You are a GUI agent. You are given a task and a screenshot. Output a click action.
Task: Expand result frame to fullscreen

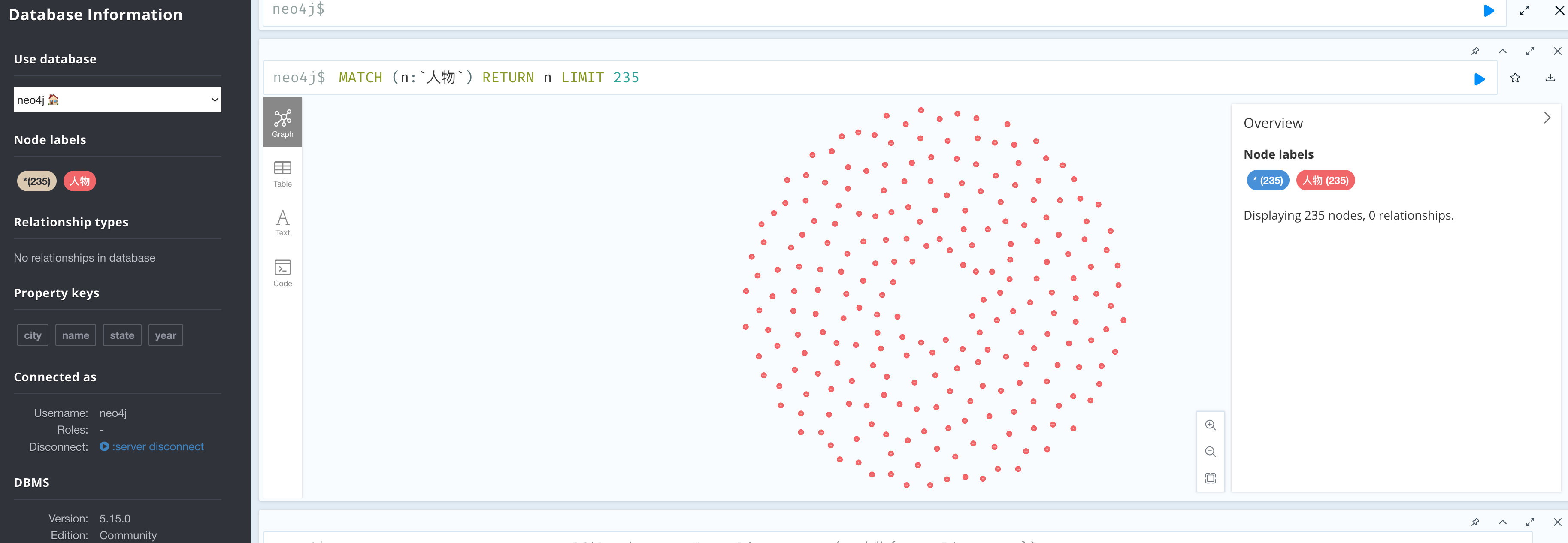pyautogui.click(x=1530, y=51)
